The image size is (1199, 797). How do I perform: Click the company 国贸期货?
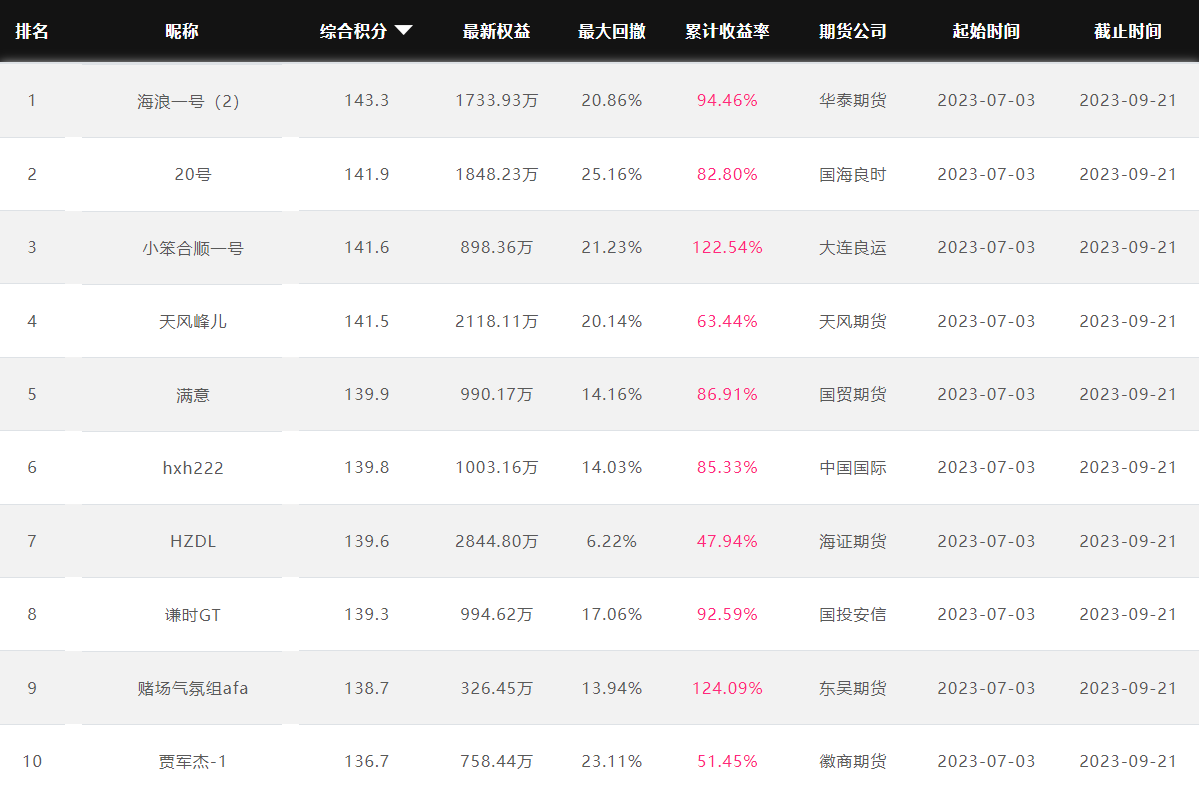point(853,394)
